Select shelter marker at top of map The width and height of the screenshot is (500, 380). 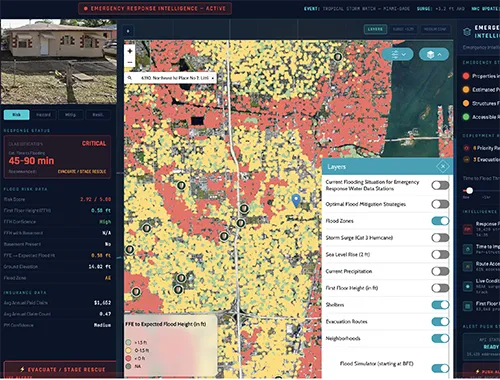point(338,57)
